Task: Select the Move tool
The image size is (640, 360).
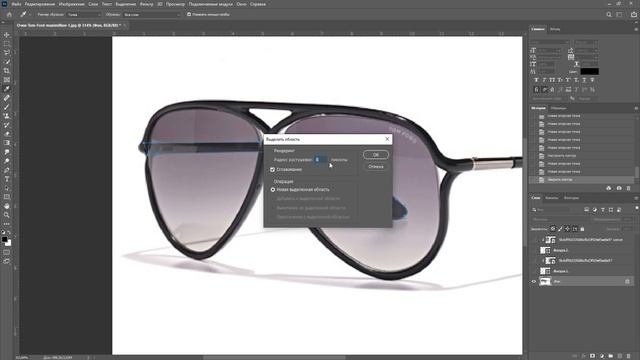Action: [x=7, y=35]
